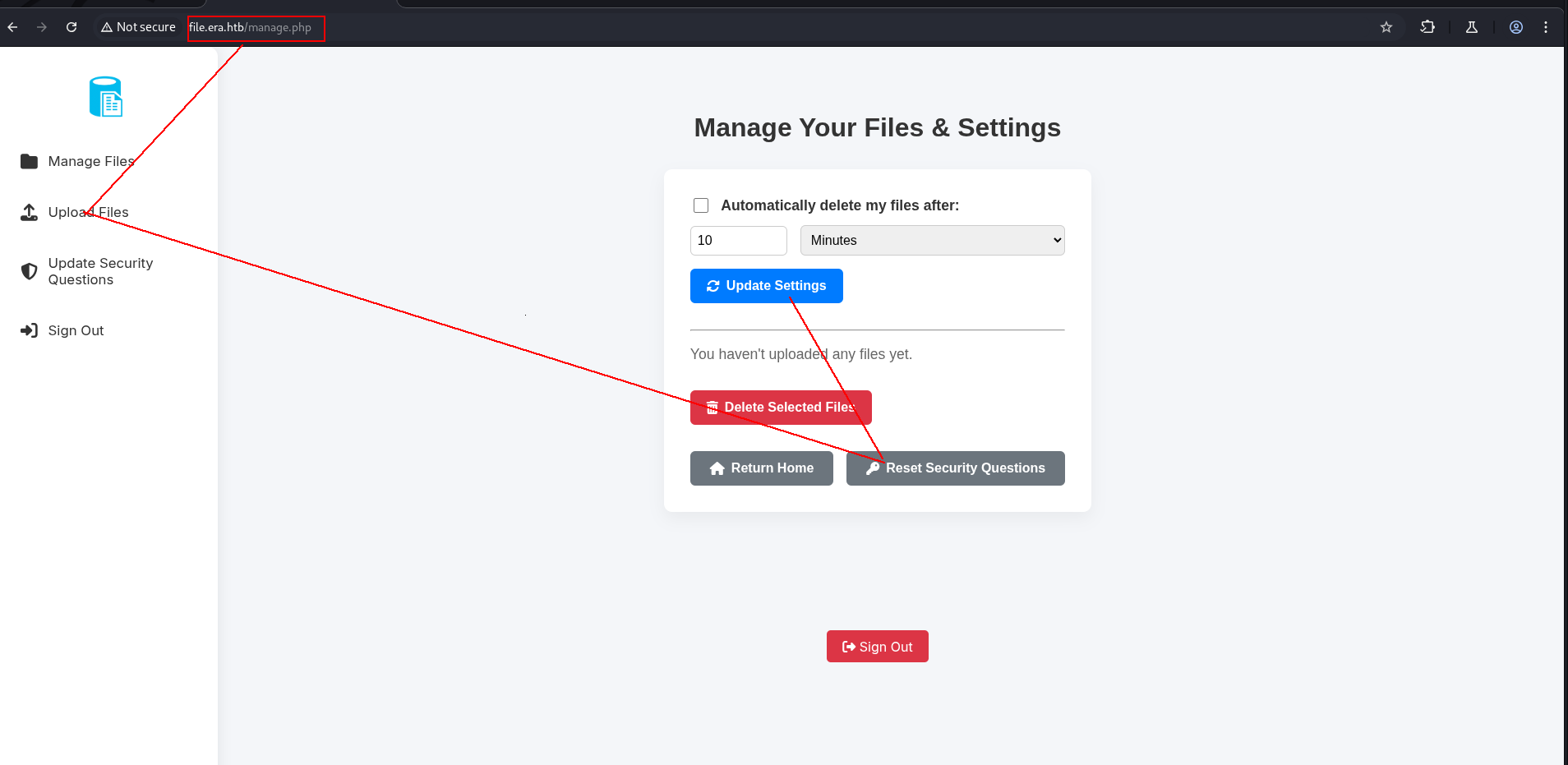Focus the delete-after number input field
This screenshot has width=1568, height=765.
pos(738,241)
